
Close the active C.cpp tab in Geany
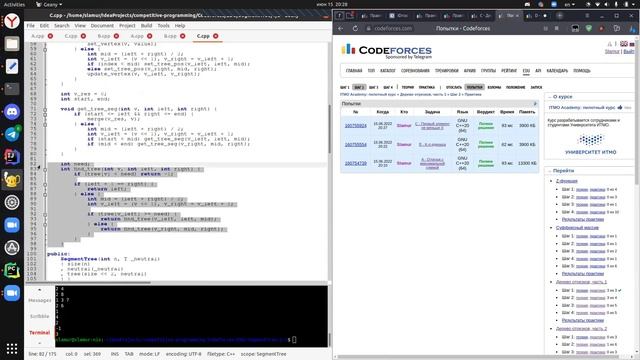(x=216, y=36)
